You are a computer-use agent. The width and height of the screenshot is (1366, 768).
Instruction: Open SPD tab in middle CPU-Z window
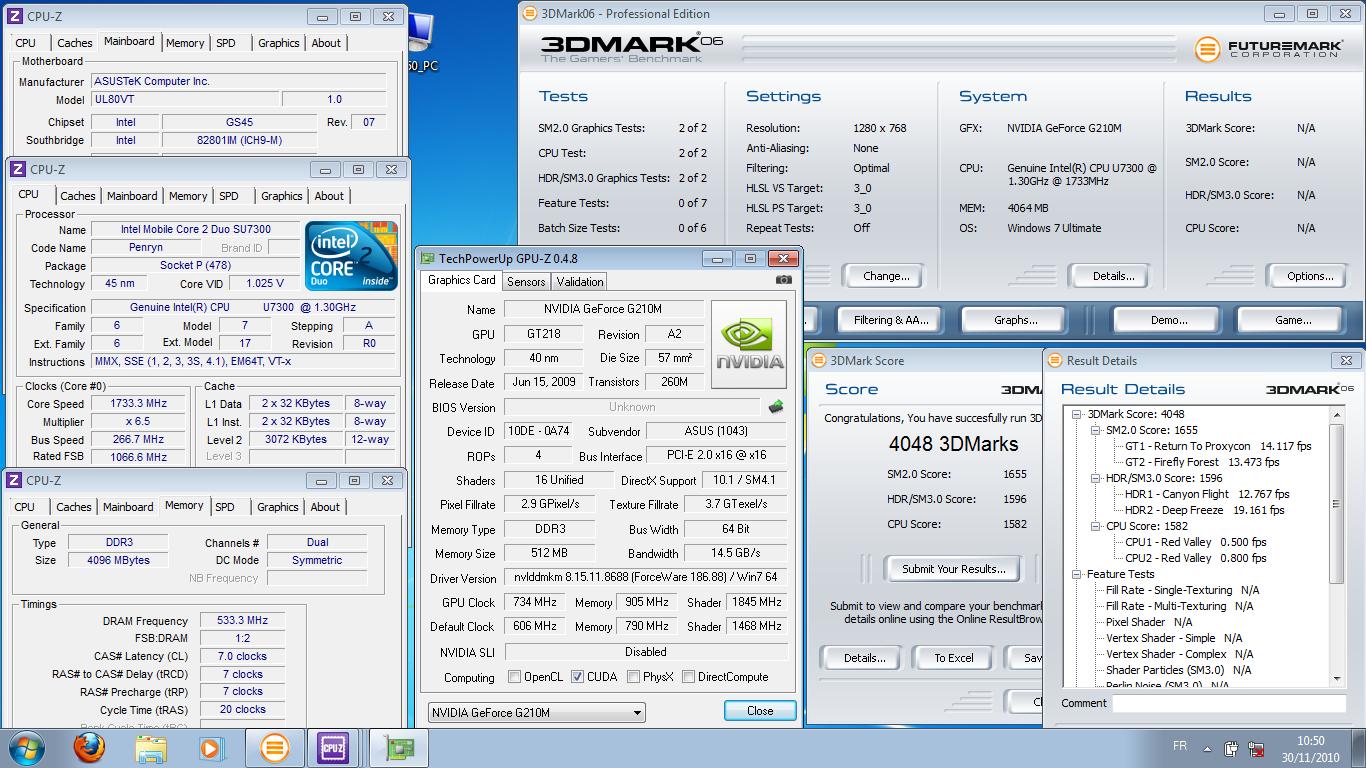[229, 196]
